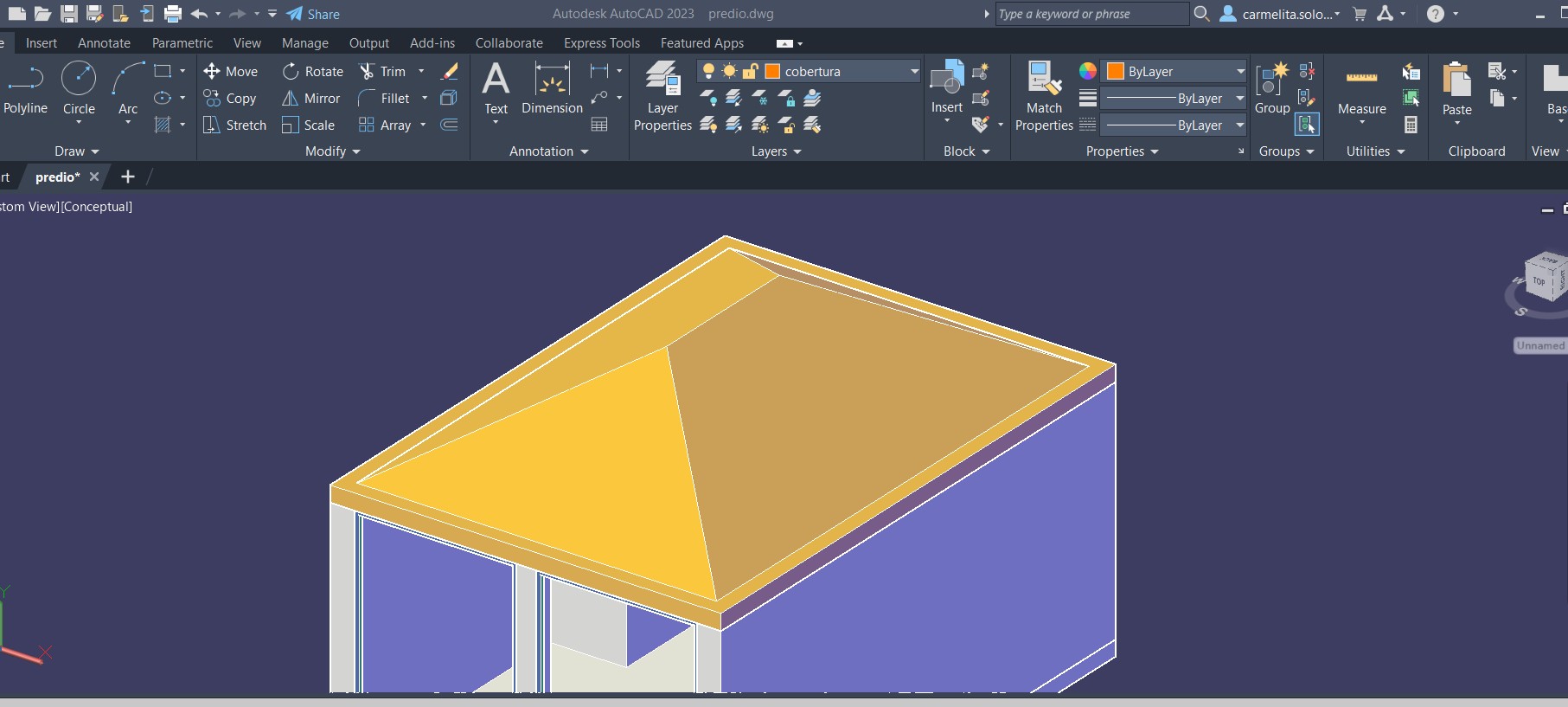This screenshot has height=707, width=1568.
Task: Click the Match Properties tool
Action: (x=1044, y=96)
